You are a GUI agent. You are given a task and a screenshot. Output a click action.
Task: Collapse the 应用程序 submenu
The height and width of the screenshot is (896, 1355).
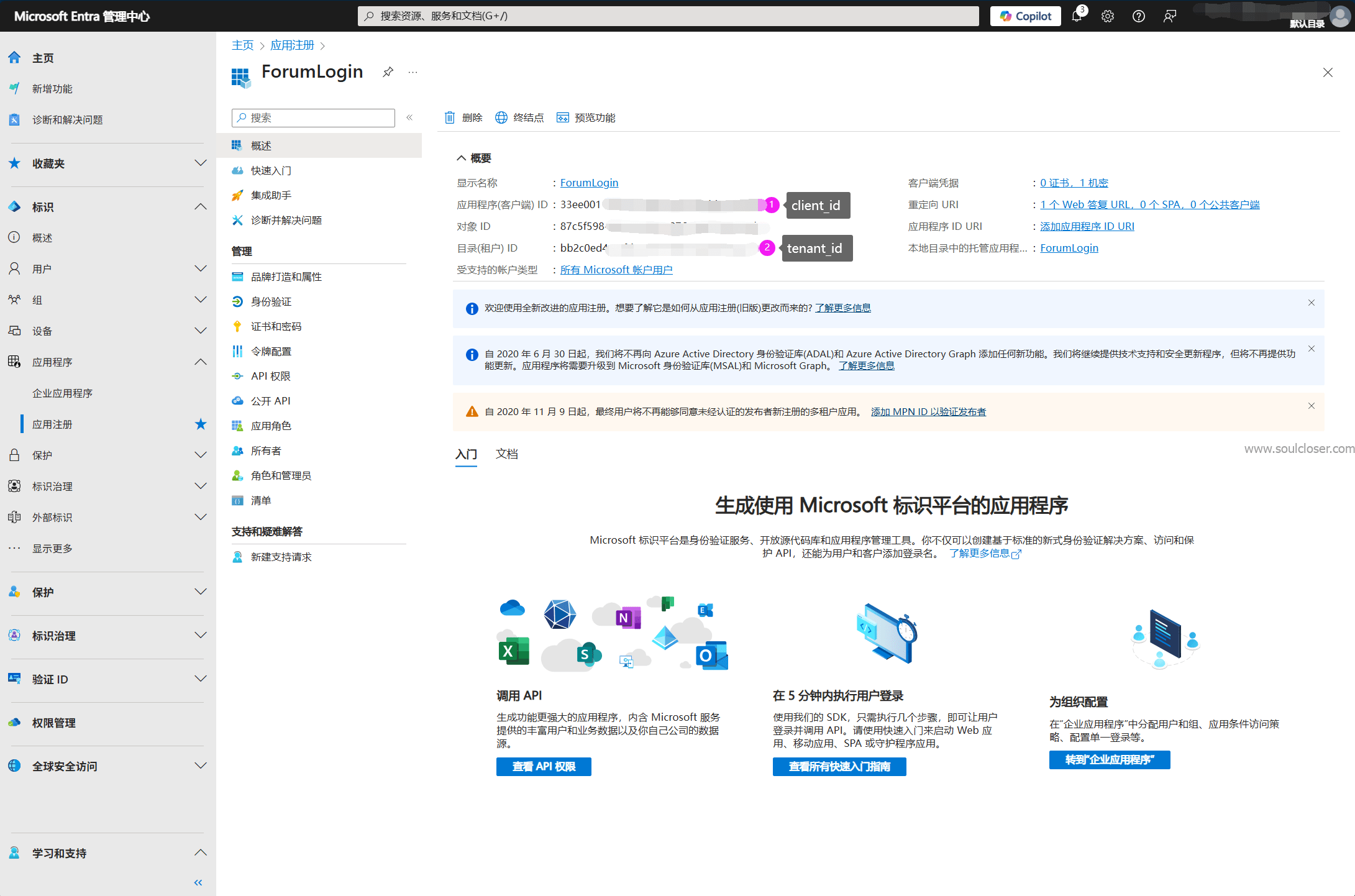200,362
